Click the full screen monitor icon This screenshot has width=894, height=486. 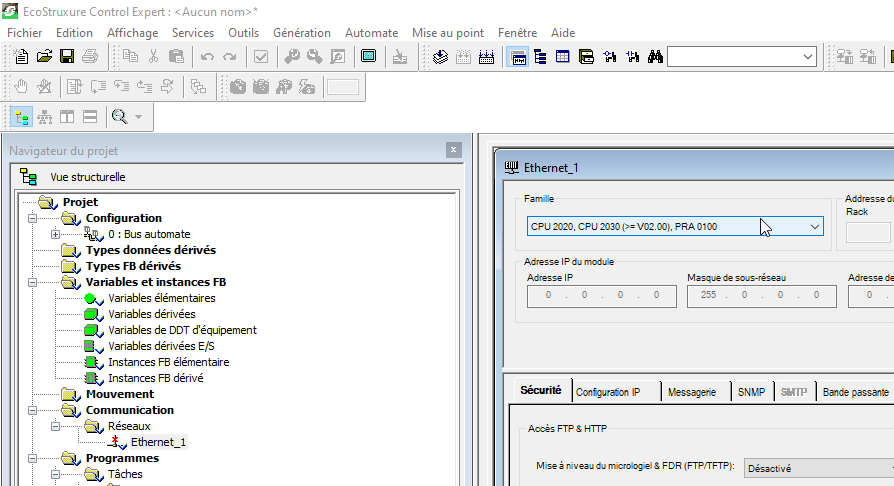[368, 57]
